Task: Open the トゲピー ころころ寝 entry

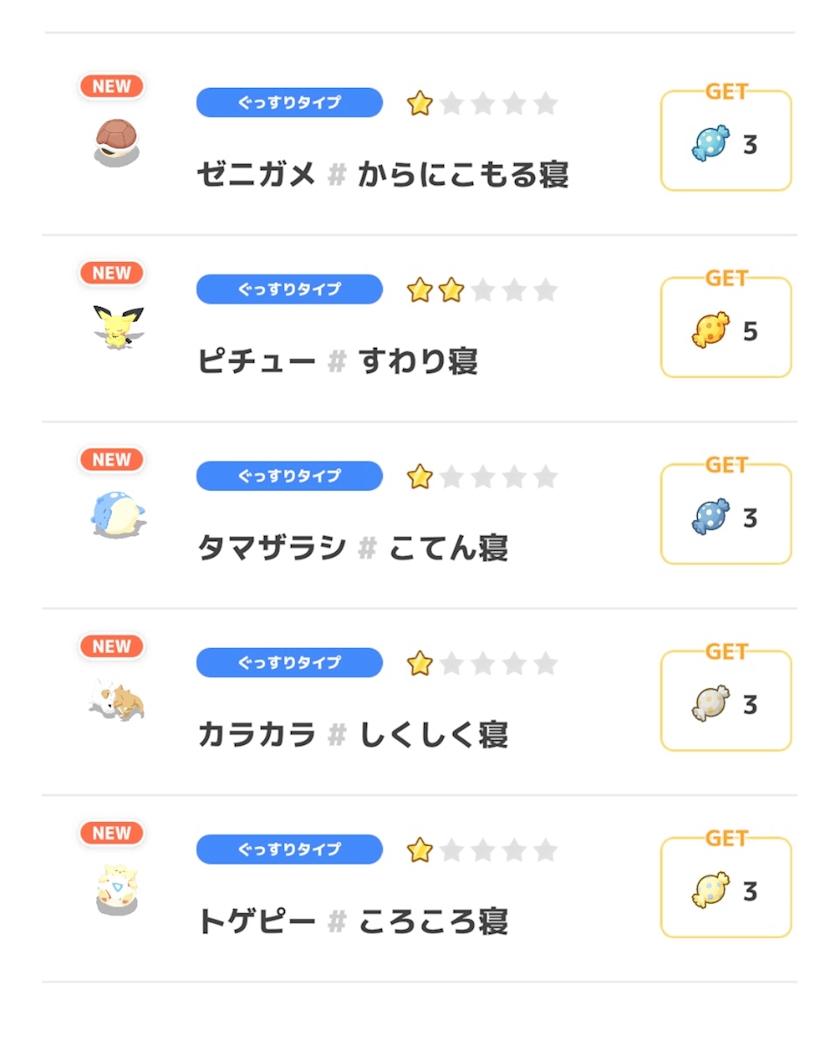Action: click(x=352, y=921)
